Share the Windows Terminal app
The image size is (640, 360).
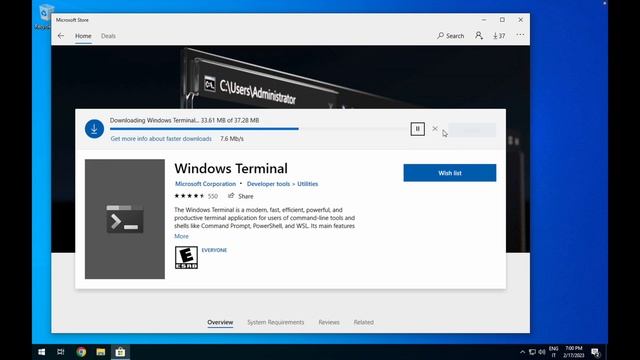(241, 196)
